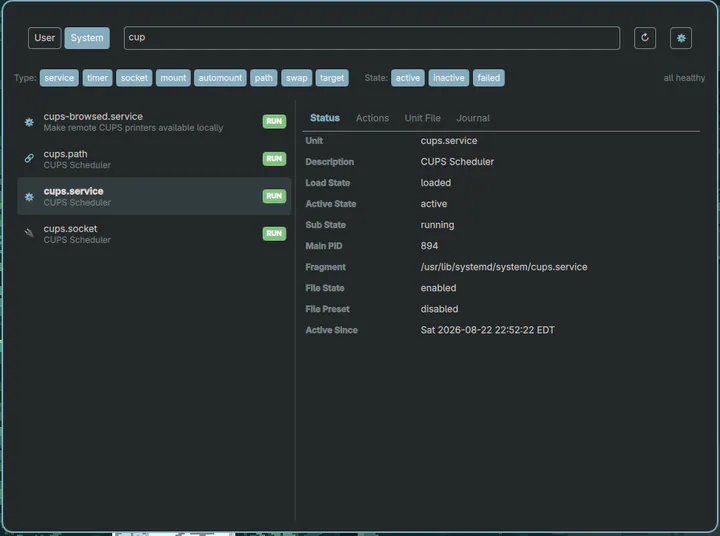Select the cups.service list entry
The height and width of the screenshot is (536, 720).
tap(154, 196)
